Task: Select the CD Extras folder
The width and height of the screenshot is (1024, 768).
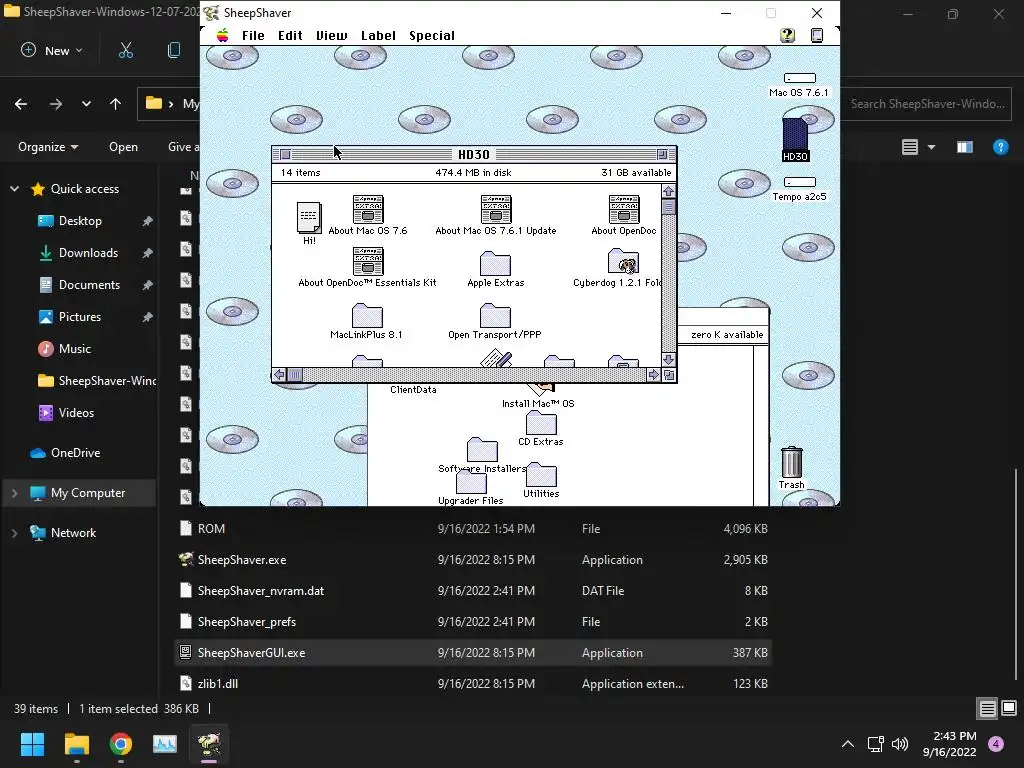Action: (541, 424)
